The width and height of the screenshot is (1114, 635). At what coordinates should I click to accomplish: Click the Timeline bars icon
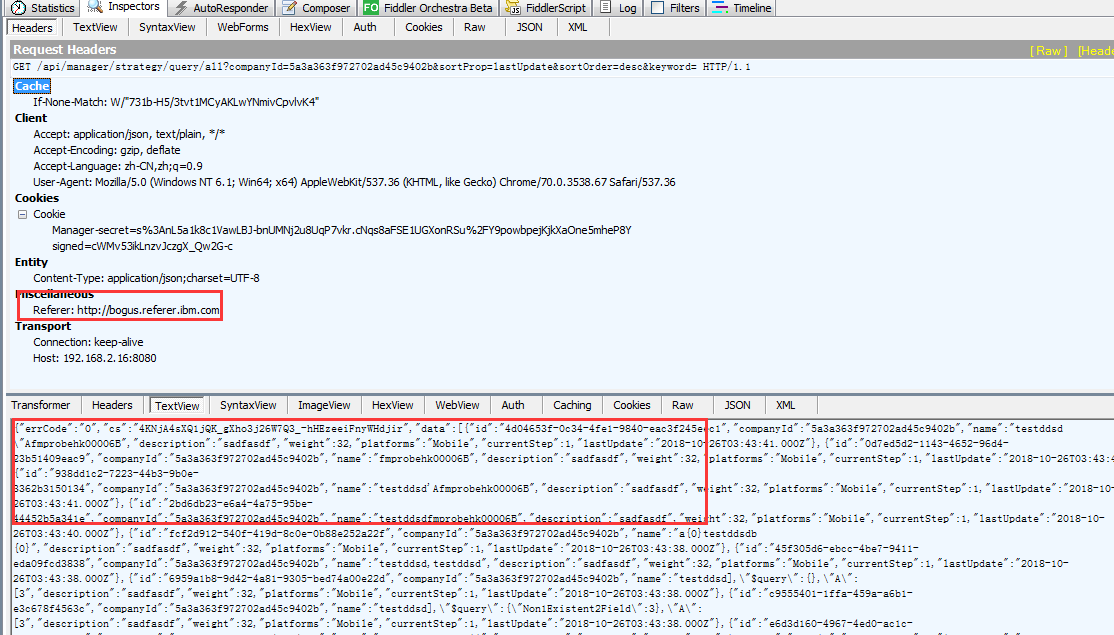coord(720,8)
